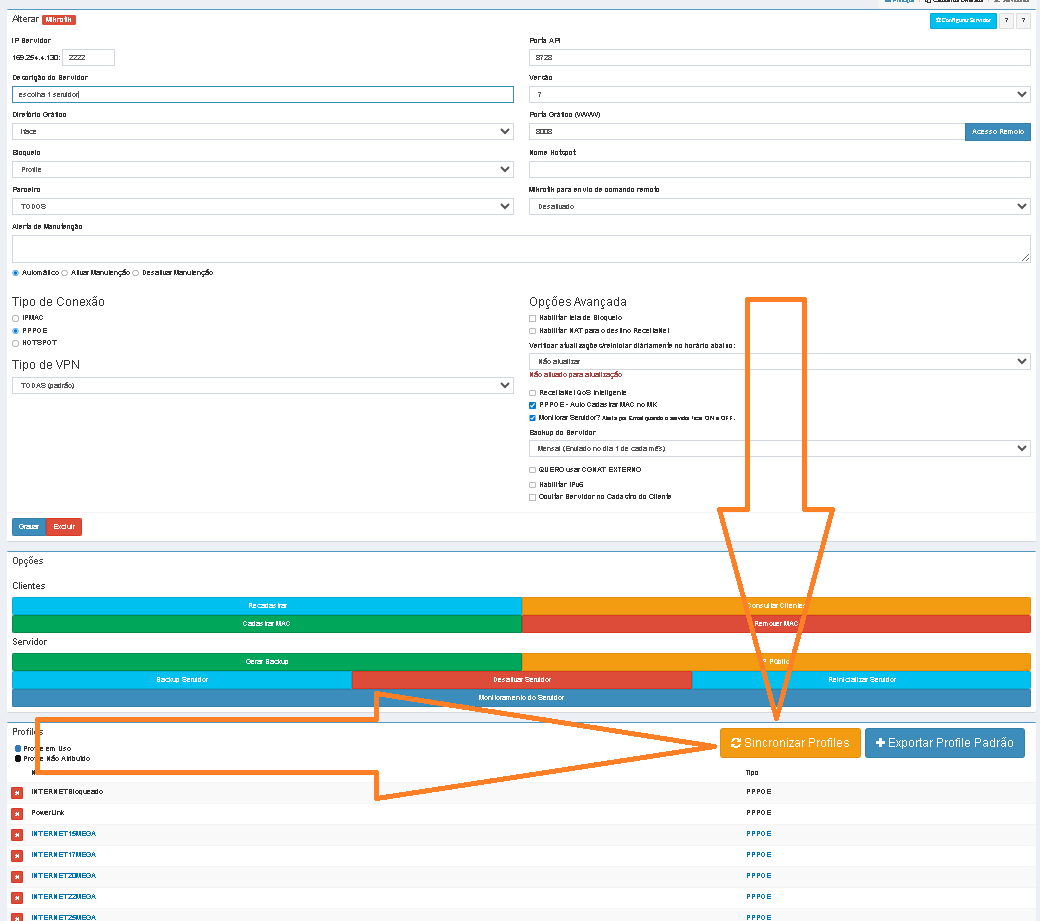Open the Versão dropdown
Screen dimensions: 1040x921
point(779,94)
